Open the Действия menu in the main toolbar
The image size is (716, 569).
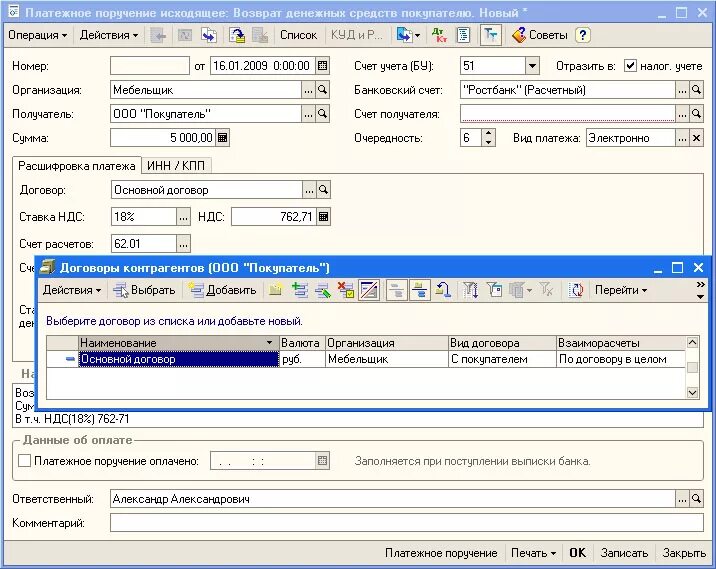pos(109,35)
